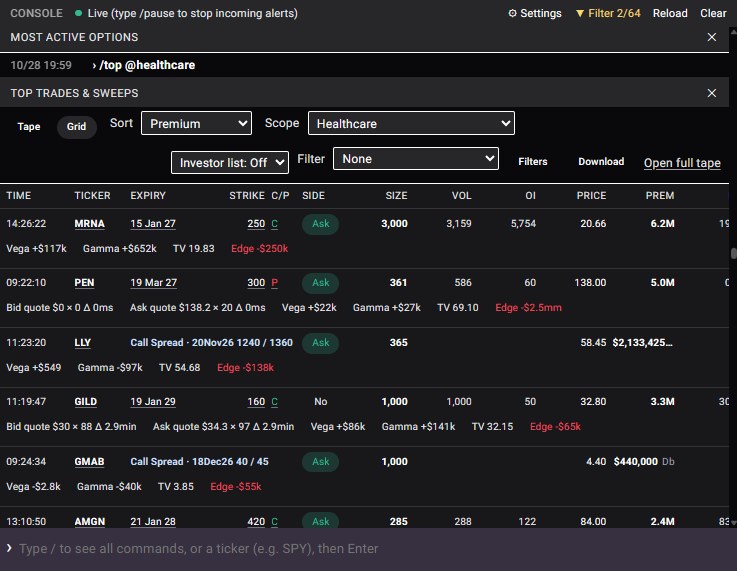The width and height of the screenshot is (737, 571).
Task: Sort by the VOL column header
Action: pos(462,196)
